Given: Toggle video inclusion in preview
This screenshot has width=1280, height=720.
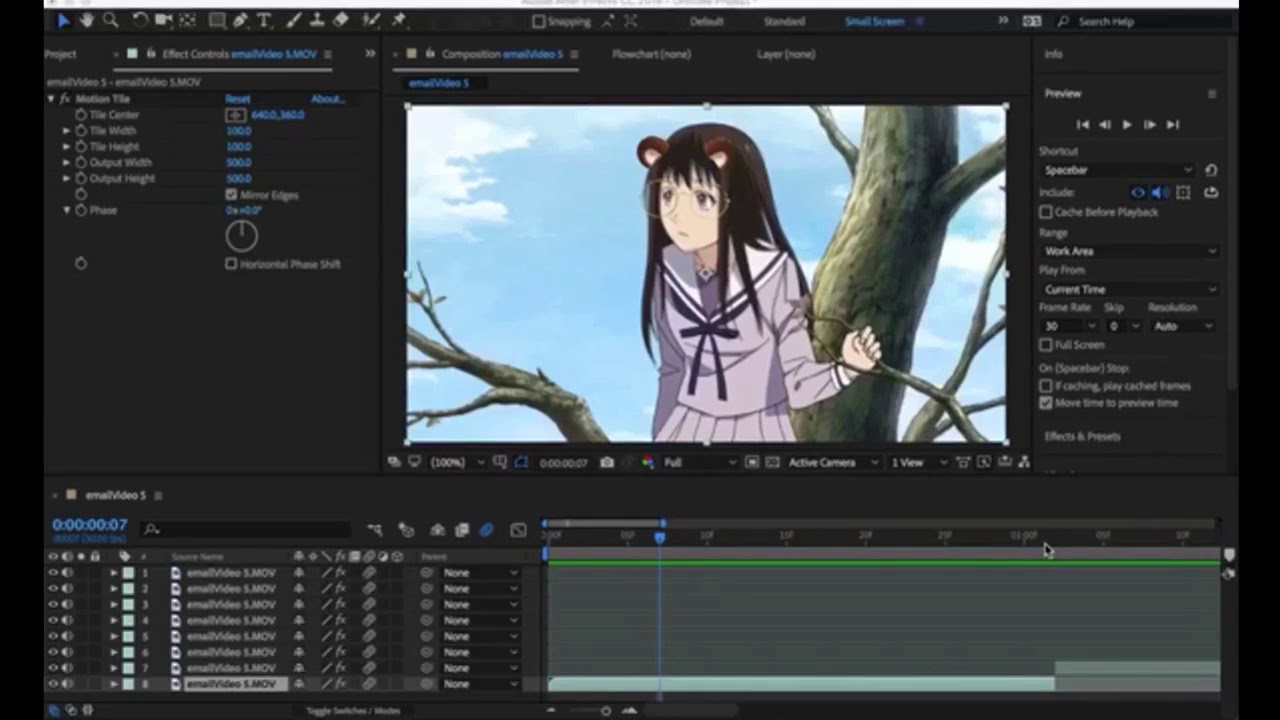Looking at the screenshot, I should pos(1138,192).
